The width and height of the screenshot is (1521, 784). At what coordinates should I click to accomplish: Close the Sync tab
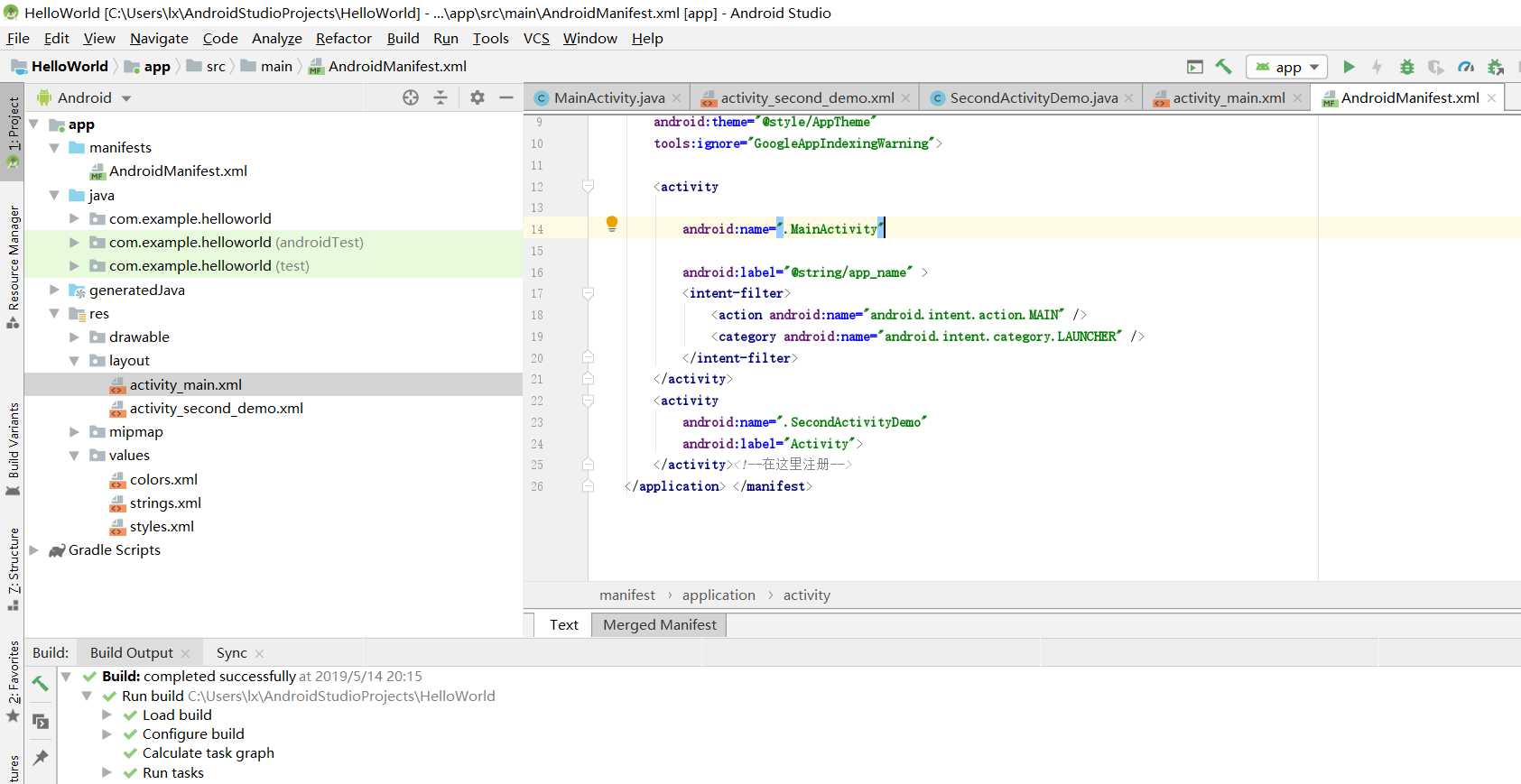pos(259,653)
